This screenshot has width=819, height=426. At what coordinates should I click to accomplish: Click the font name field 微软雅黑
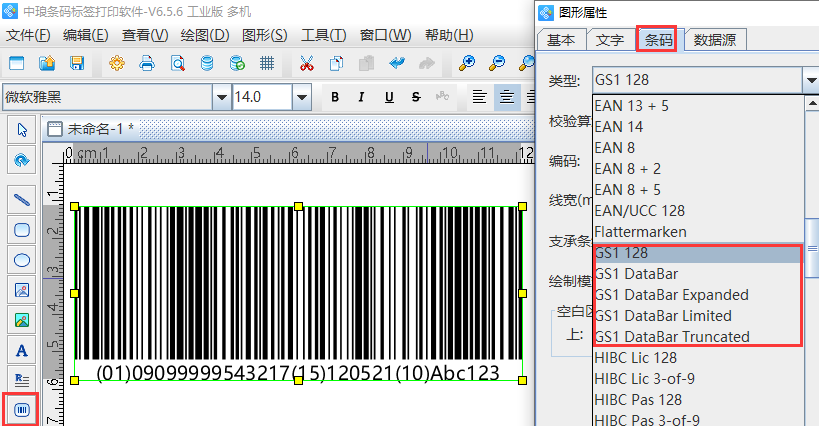click(108, 97)
